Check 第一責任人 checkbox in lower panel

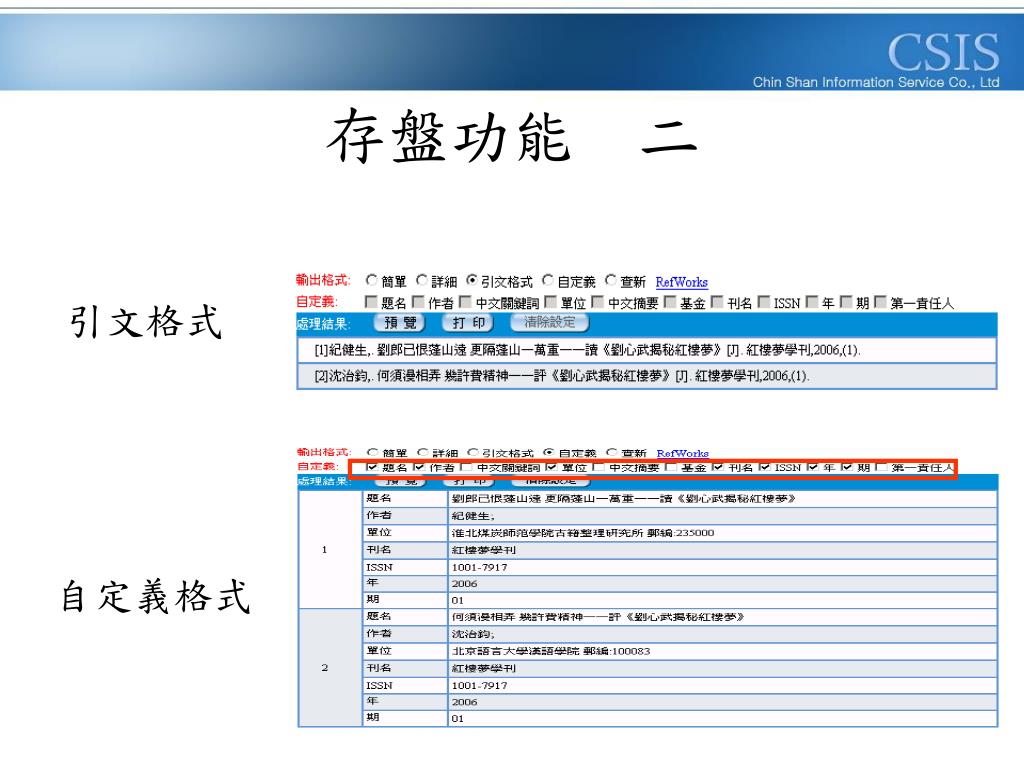(881, 467)
